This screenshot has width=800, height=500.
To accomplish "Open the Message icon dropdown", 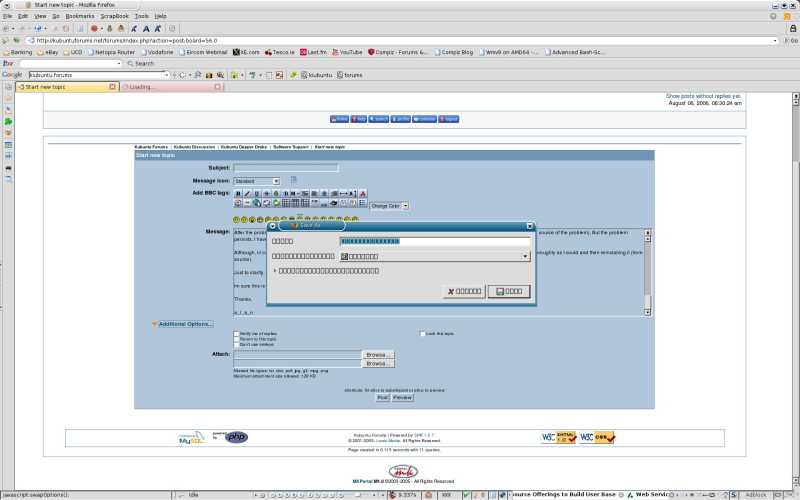I will click(257, 181).
